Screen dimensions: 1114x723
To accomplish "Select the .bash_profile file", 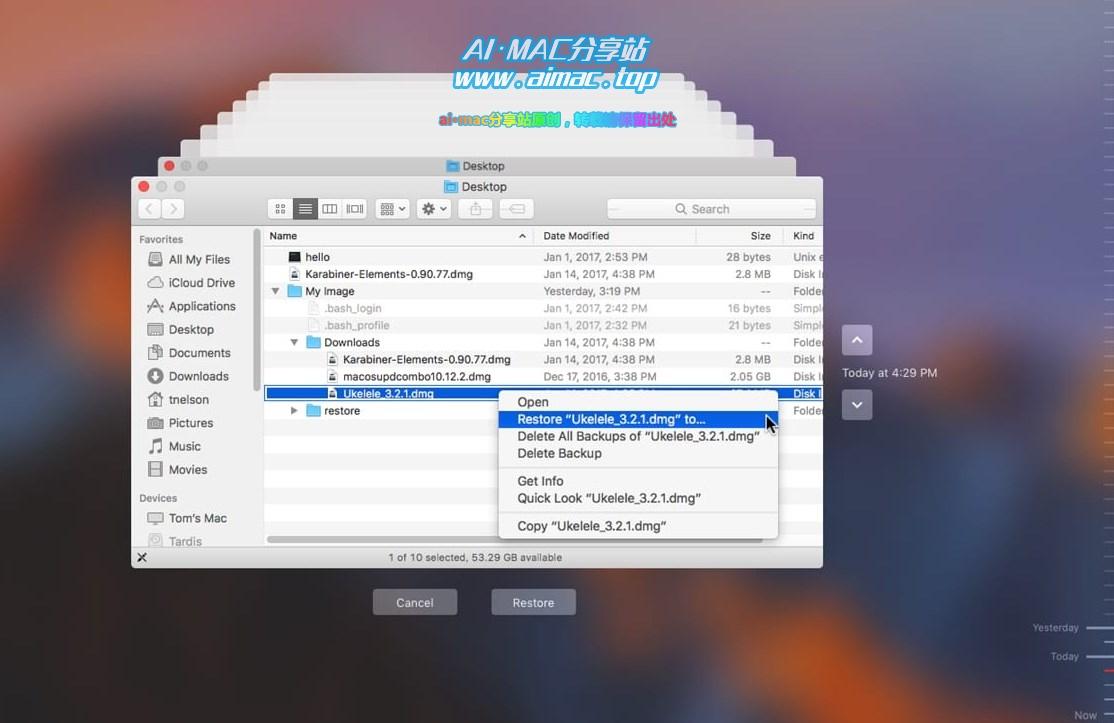I will 544,325.
